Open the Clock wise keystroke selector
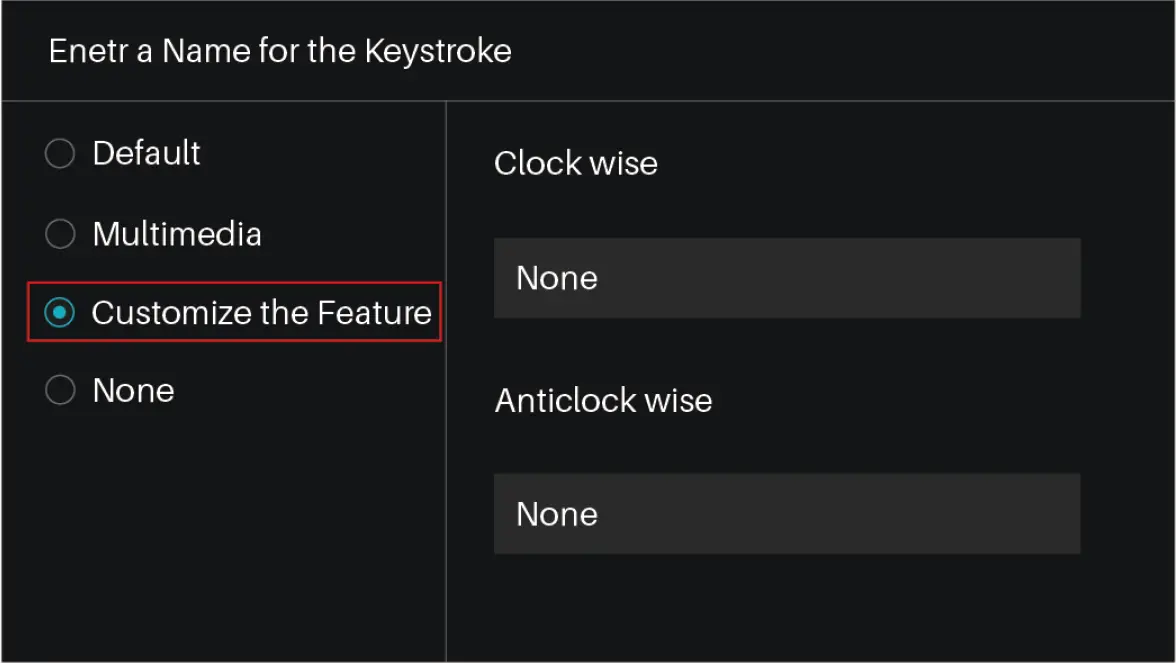 pyautogui.click(x=786, y=278)
